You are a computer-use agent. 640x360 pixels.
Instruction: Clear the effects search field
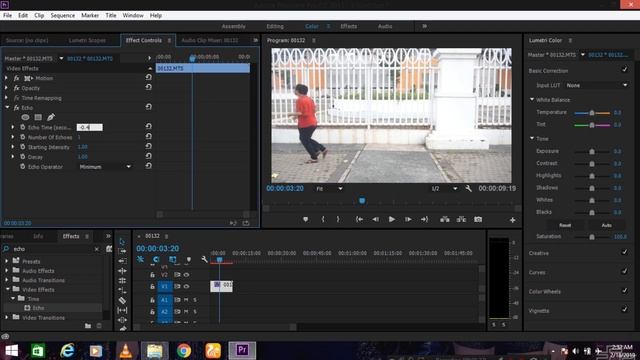point(97,249)
